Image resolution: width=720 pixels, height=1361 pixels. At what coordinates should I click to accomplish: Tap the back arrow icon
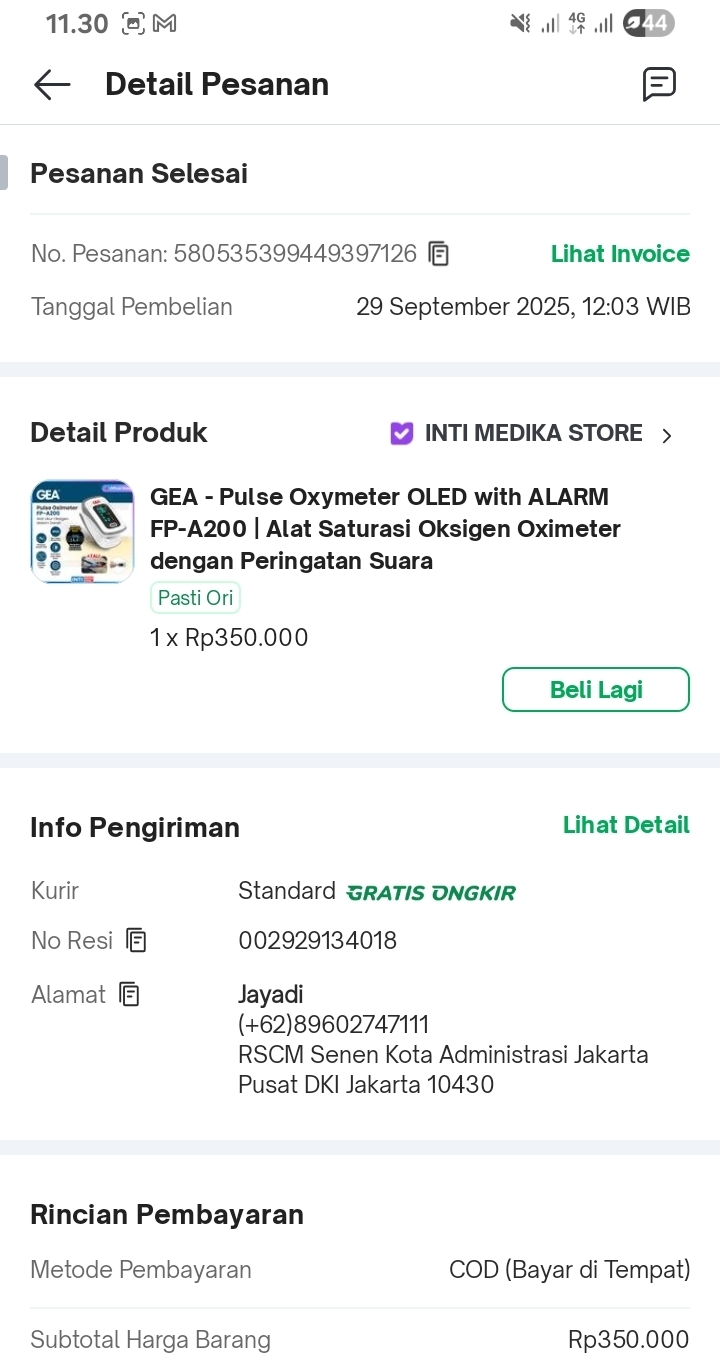pyautogui.click(x=52, y=85)
